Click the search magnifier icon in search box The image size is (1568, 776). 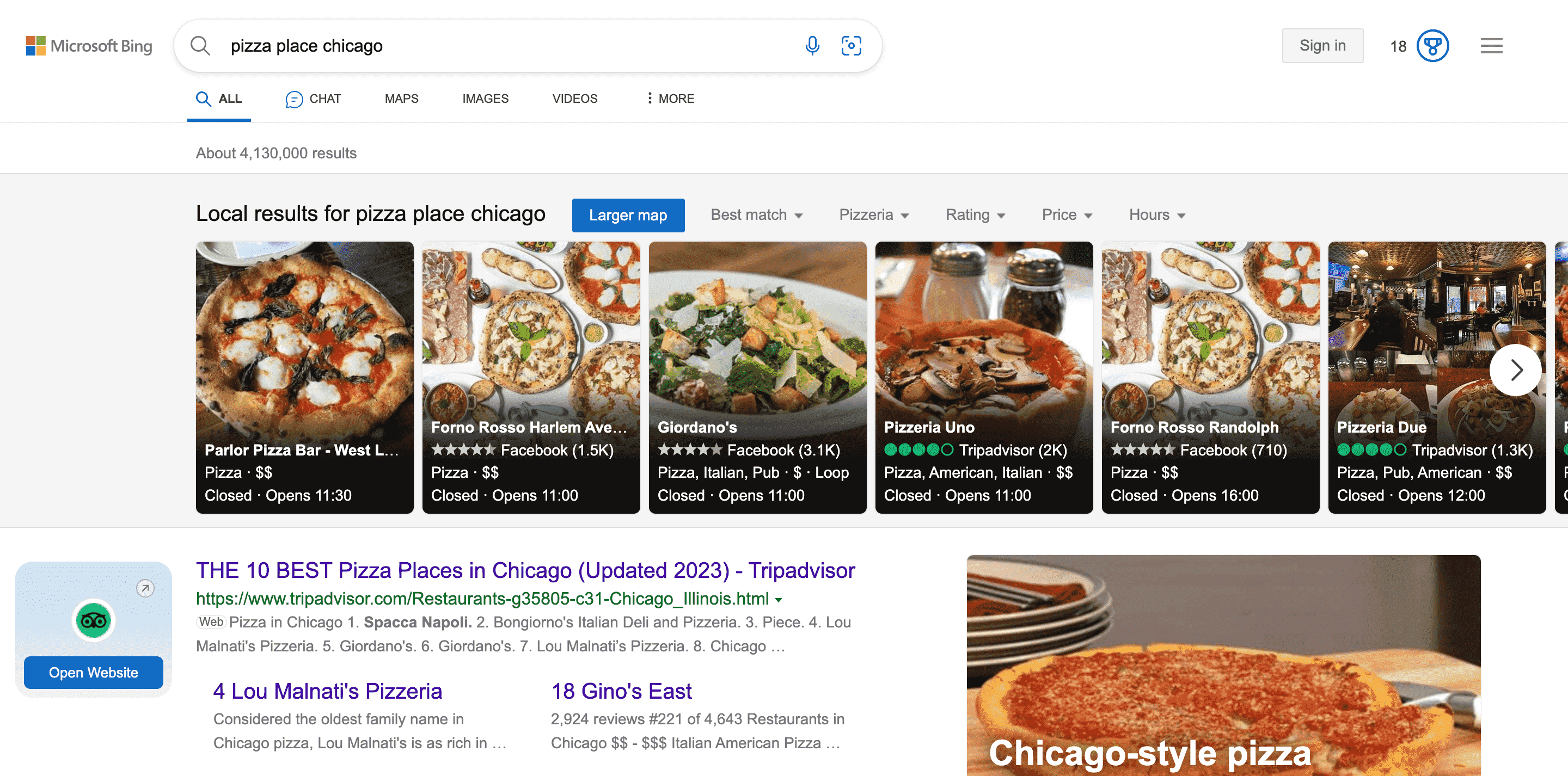(x=200, y=46)
